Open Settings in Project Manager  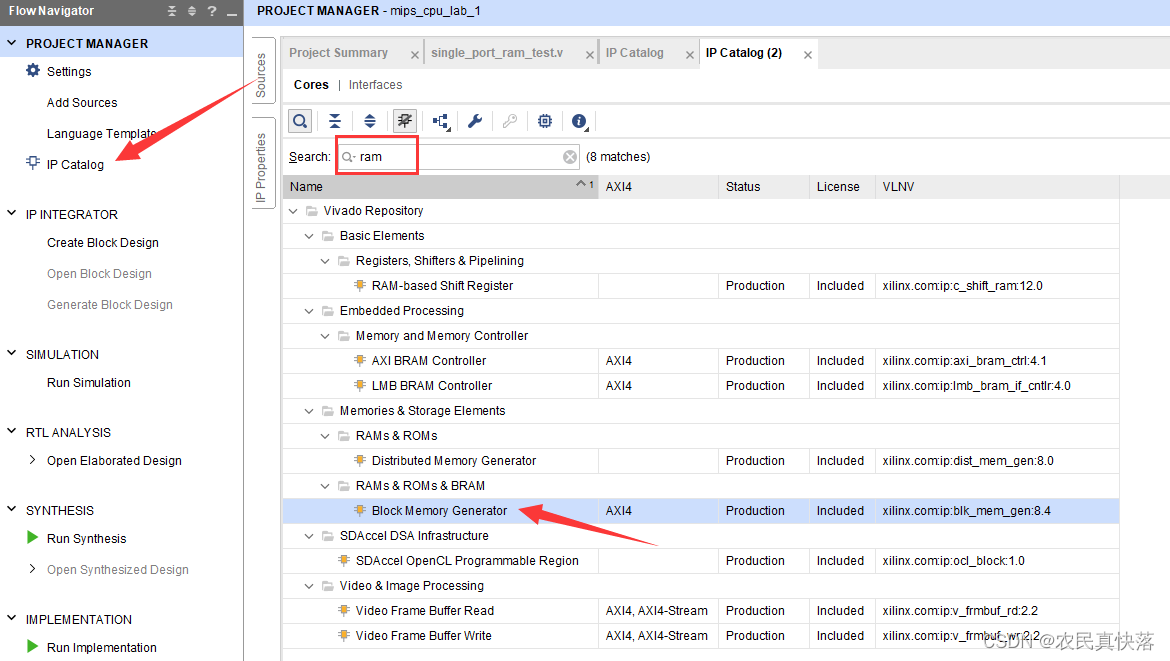pyautogui.click(x=68, y=72)
